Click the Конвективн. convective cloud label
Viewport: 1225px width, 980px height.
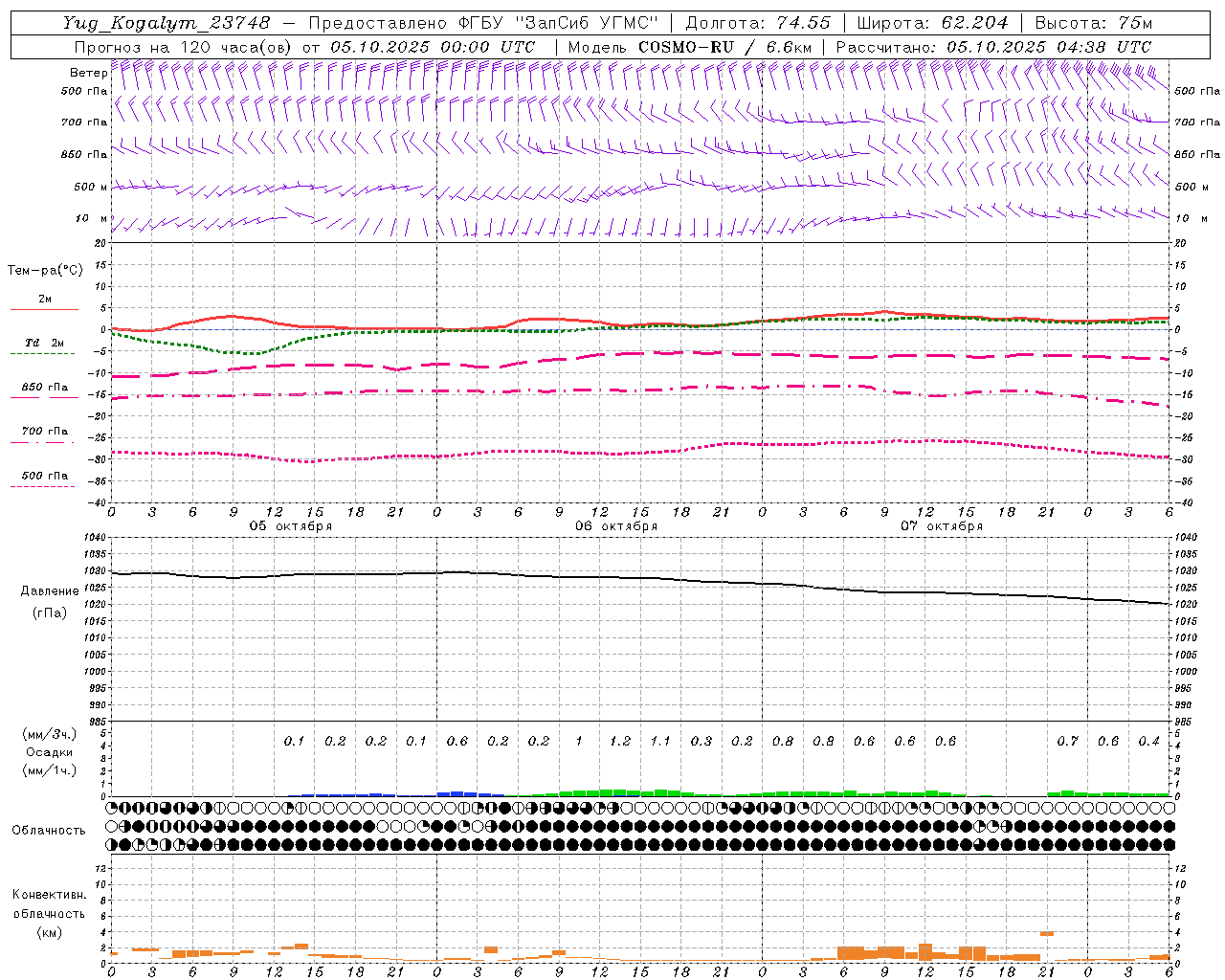tap(49, 895)
